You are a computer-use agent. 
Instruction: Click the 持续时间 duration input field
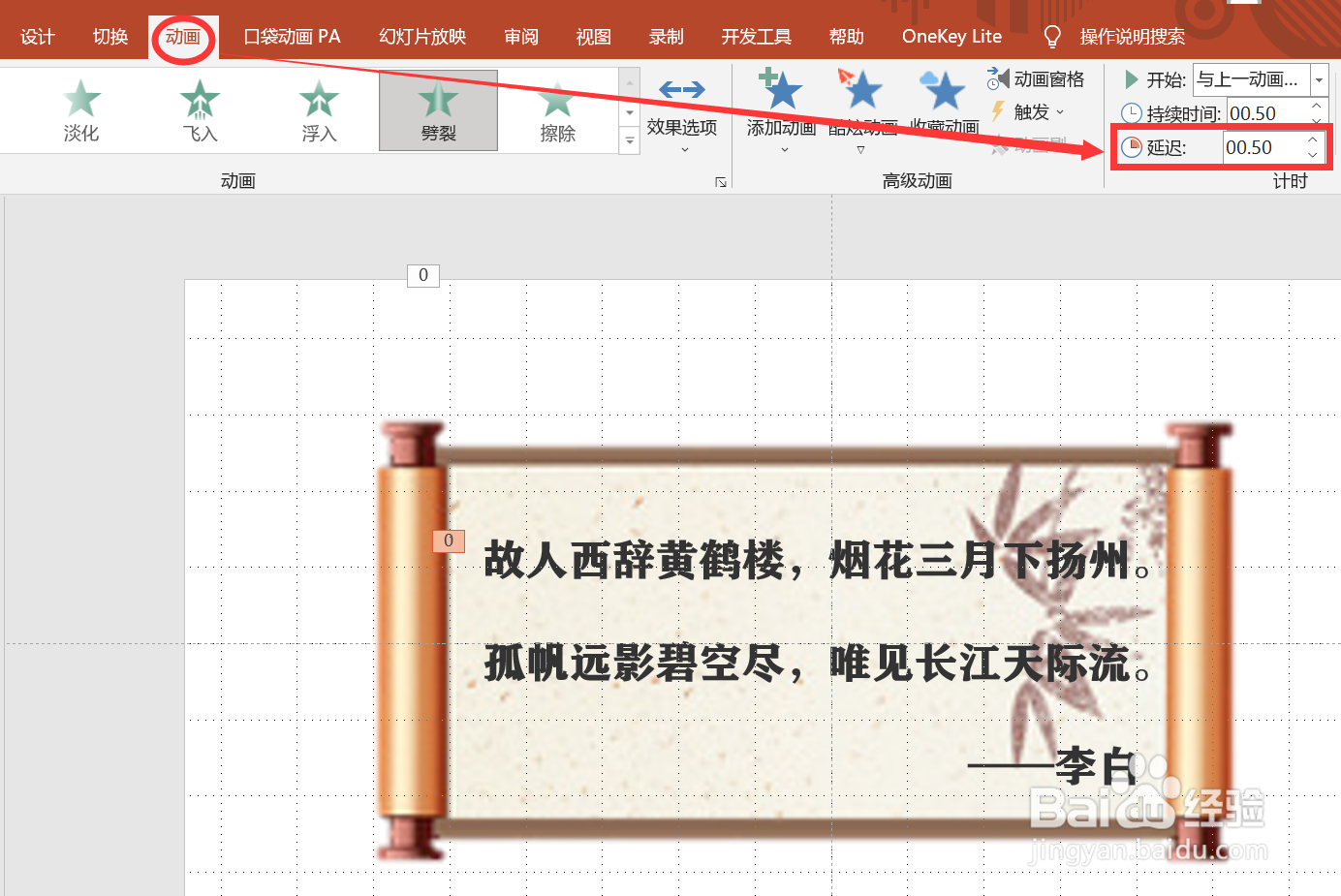click(x=1267, y=113)
